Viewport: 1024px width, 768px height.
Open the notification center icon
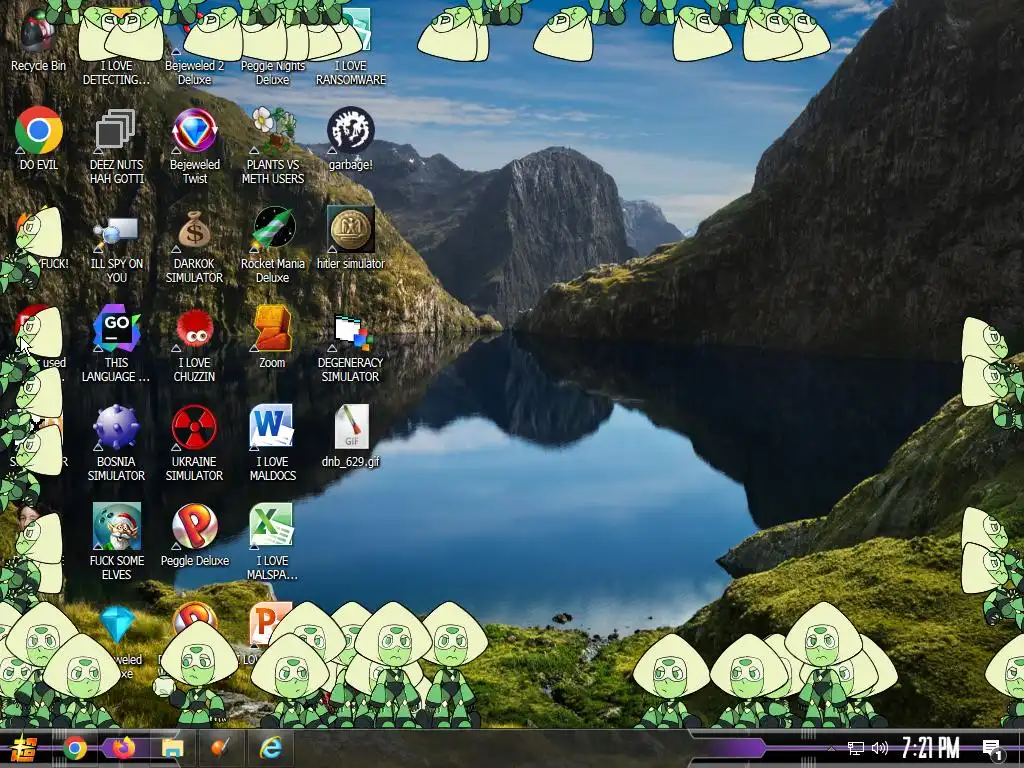coord(992,750)
